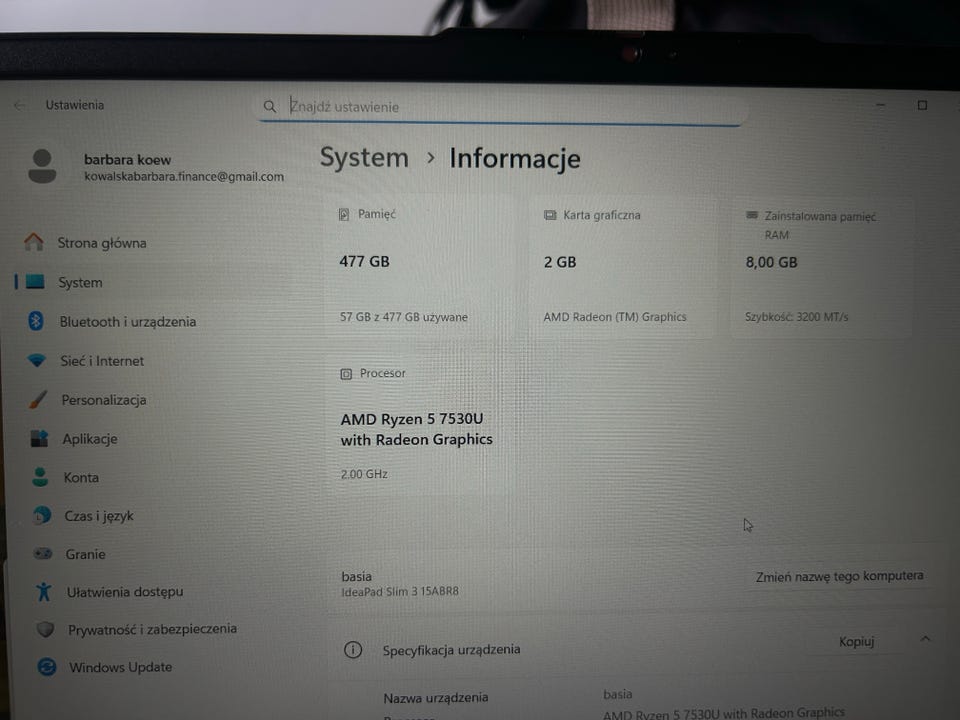Click the Windows Update sync icon
Screen dimensions: 960x720
[x=47, y=667]
